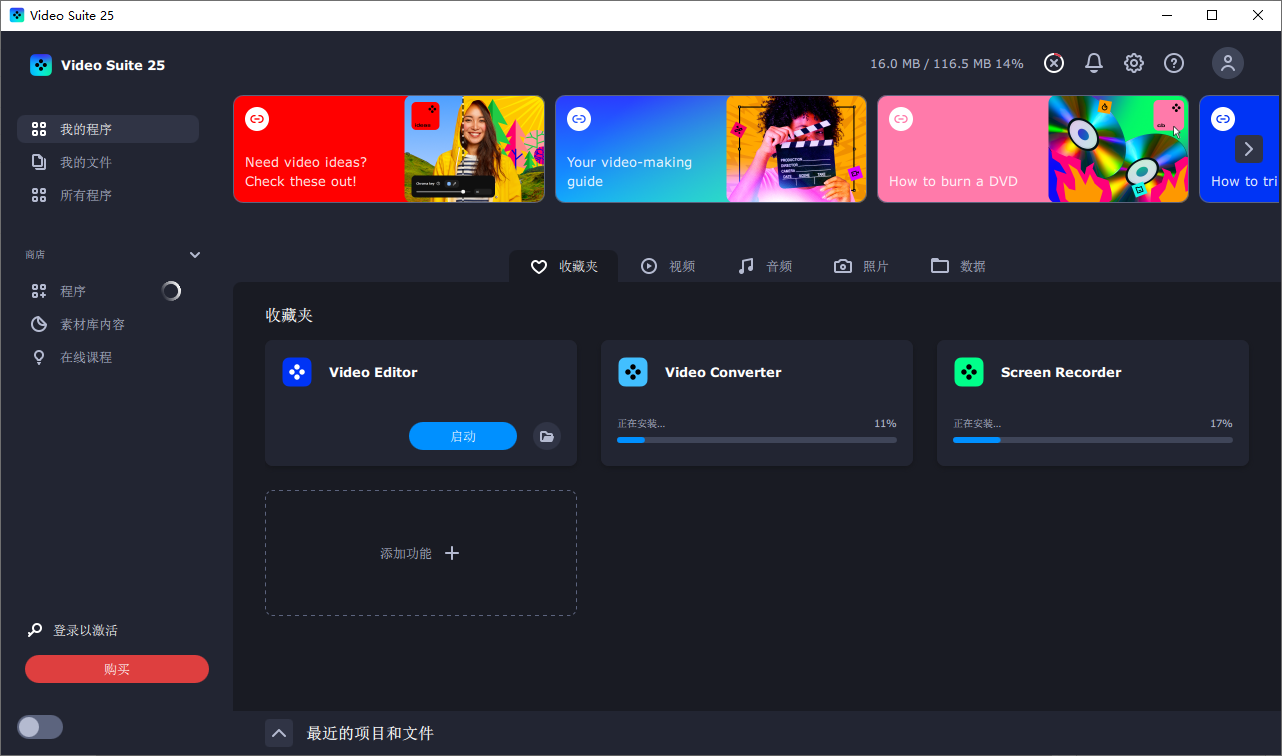
Task: Click the loading spinner beside 程序
Action: [171, 291]
